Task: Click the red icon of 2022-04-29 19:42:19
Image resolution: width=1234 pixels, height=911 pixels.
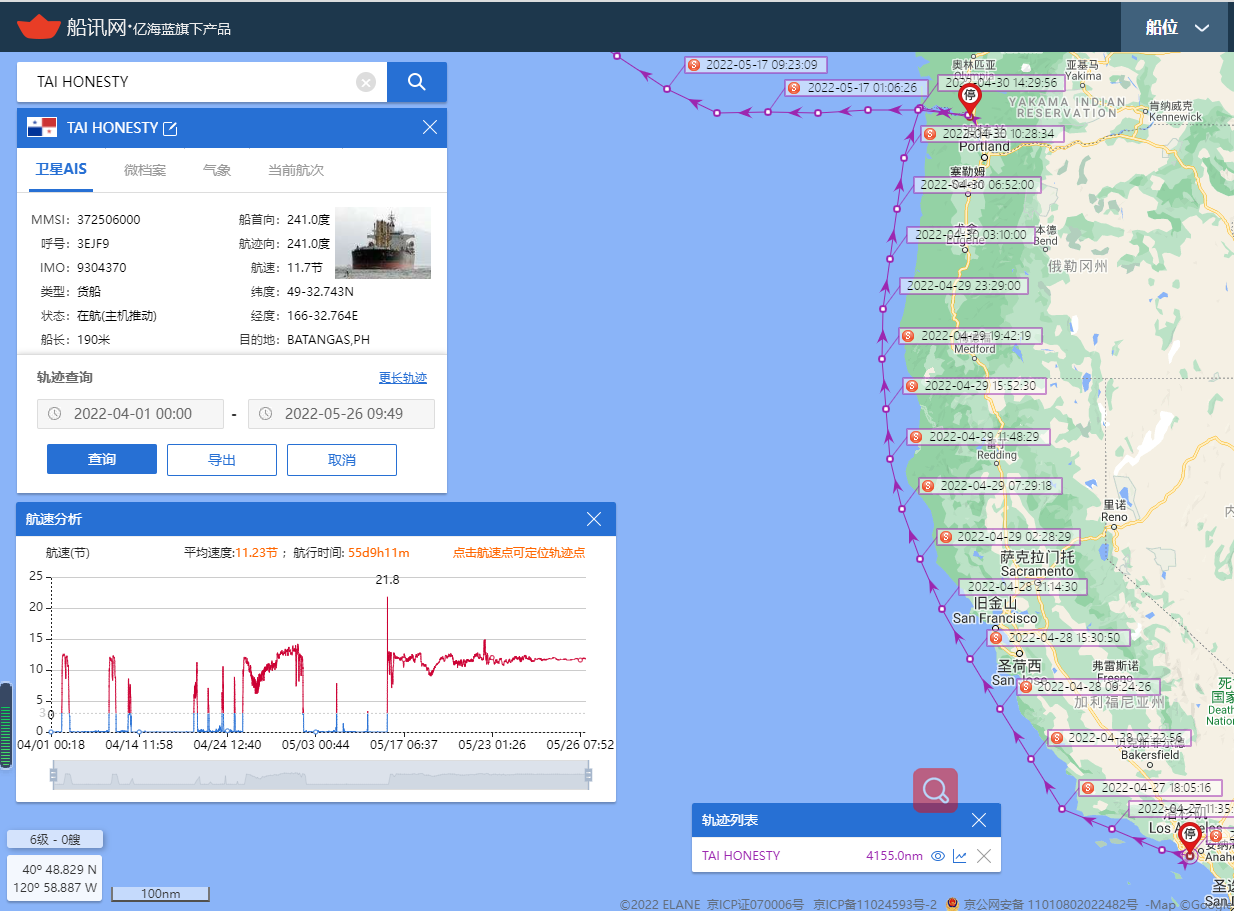Action: tap(908, 336)
